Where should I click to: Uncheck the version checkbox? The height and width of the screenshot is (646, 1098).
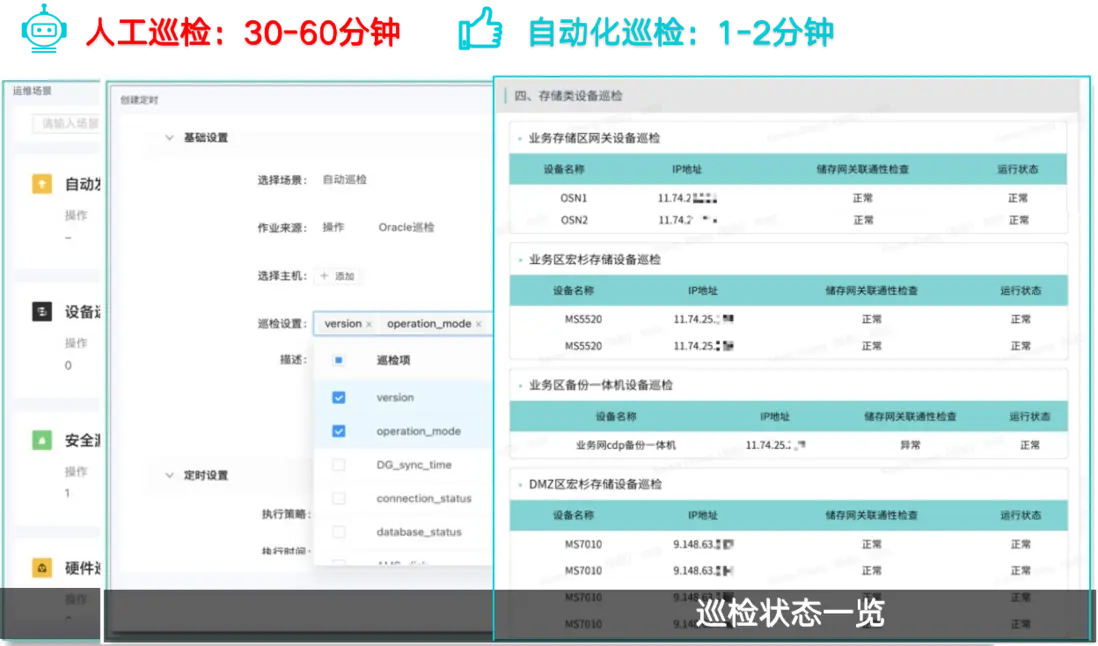click(x=338, y=398)
